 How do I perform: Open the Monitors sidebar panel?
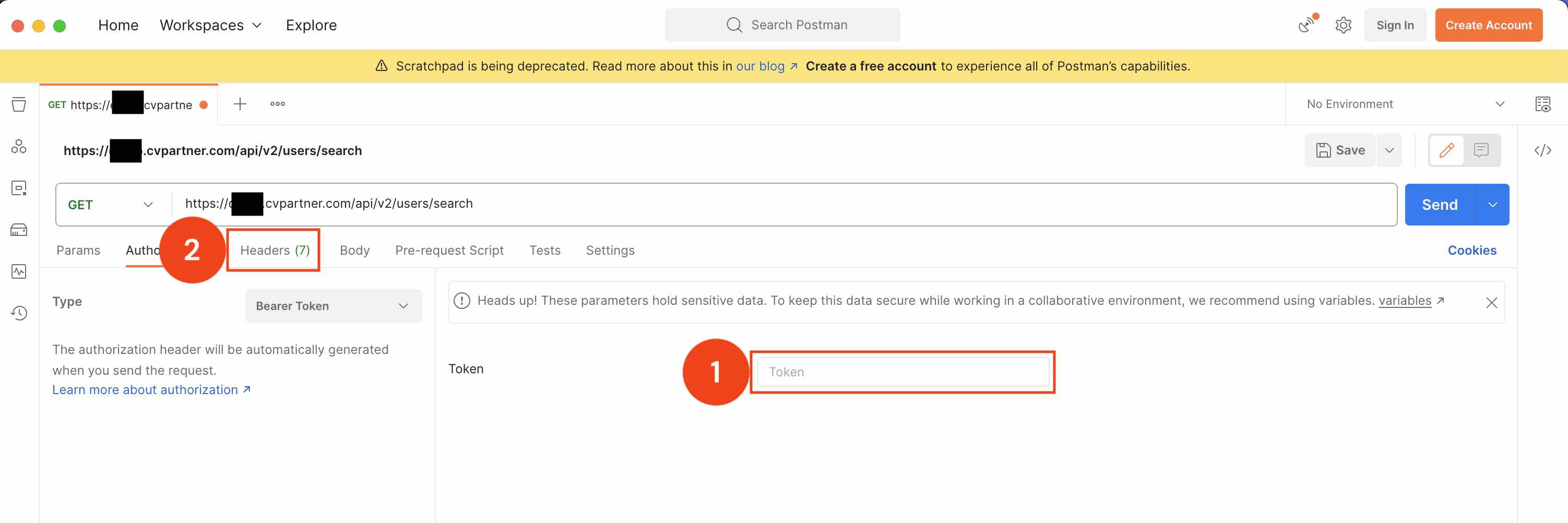pos(19,271)
